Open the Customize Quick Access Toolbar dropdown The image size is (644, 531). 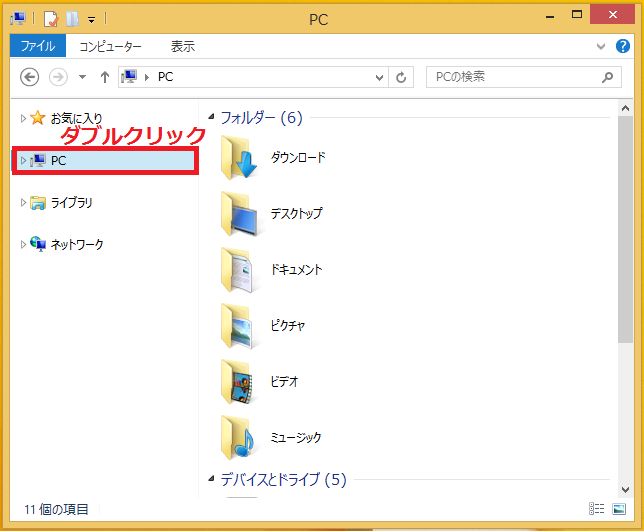[x=91, y=19]
